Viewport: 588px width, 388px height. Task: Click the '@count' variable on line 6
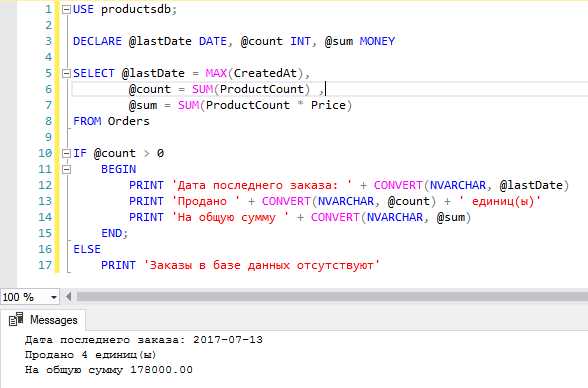pyautogui.click(x=150, y=89)
